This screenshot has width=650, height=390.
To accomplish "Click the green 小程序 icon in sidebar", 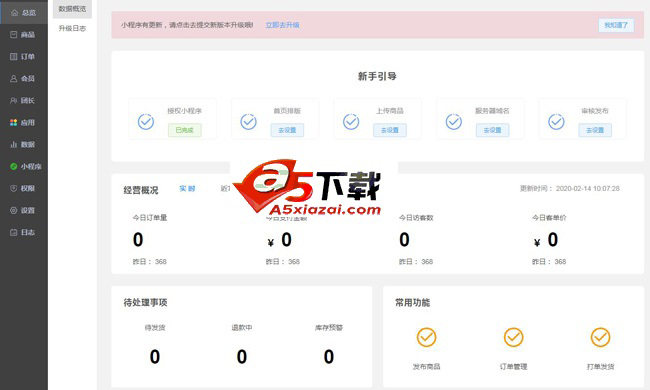I will [x=14, y=167].
